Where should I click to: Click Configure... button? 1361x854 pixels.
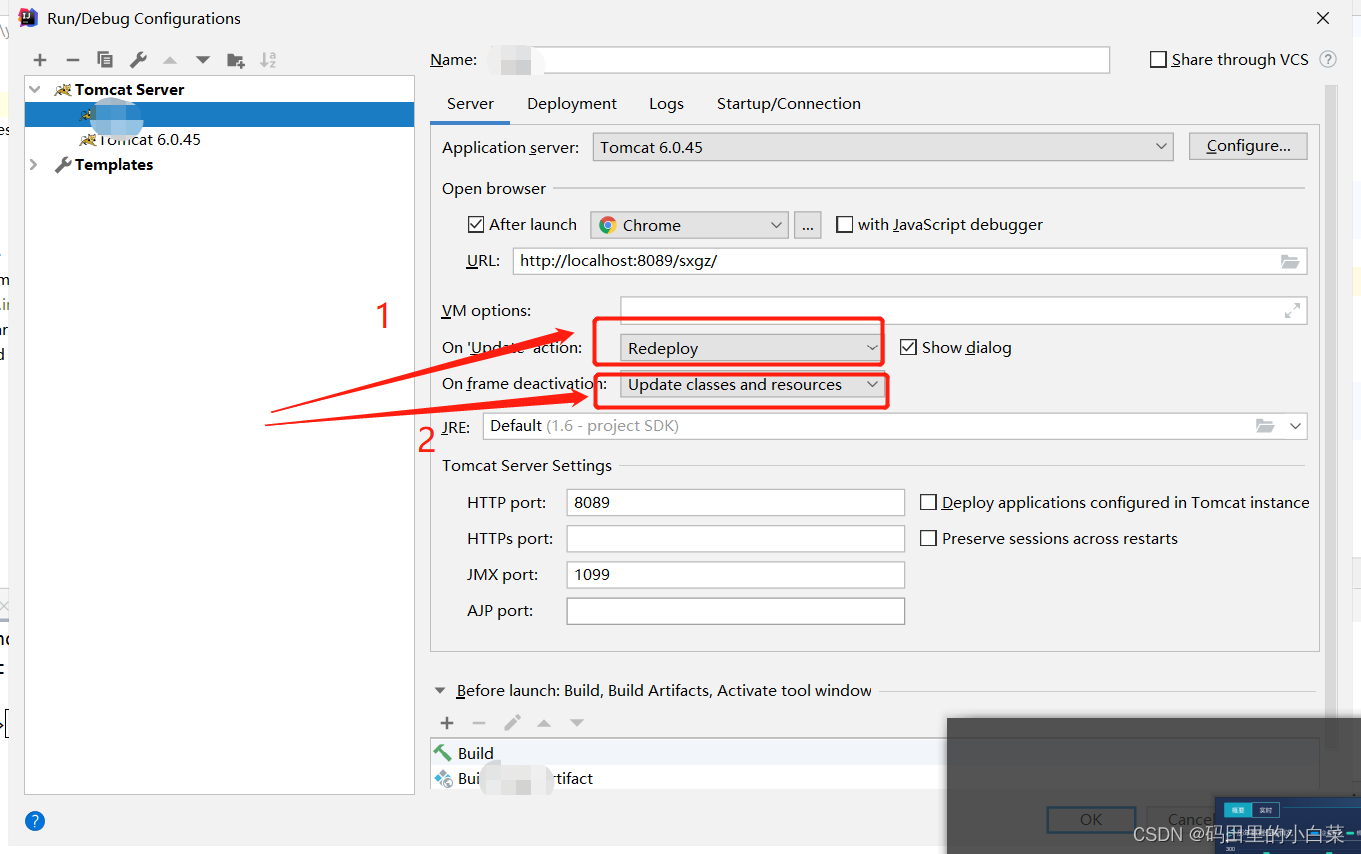coord(1248,146)
